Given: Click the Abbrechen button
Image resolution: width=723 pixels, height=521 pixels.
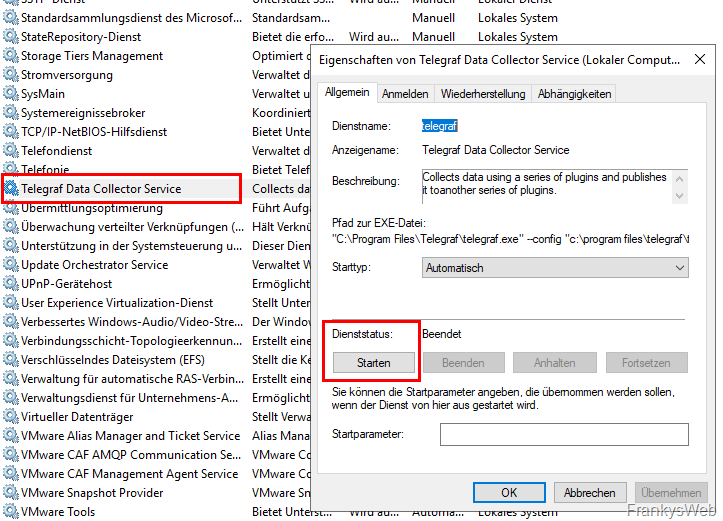Looking at the screenshot, I should point(590,492).
